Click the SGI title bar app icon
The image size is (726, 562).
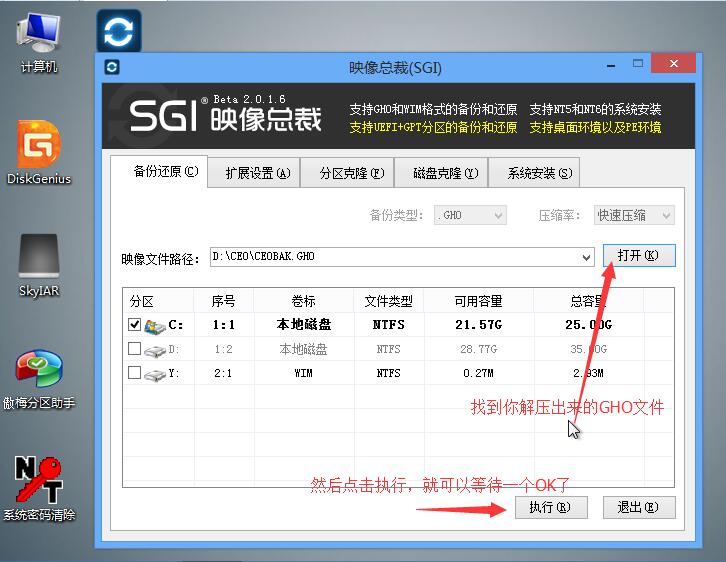click(112, 68)
